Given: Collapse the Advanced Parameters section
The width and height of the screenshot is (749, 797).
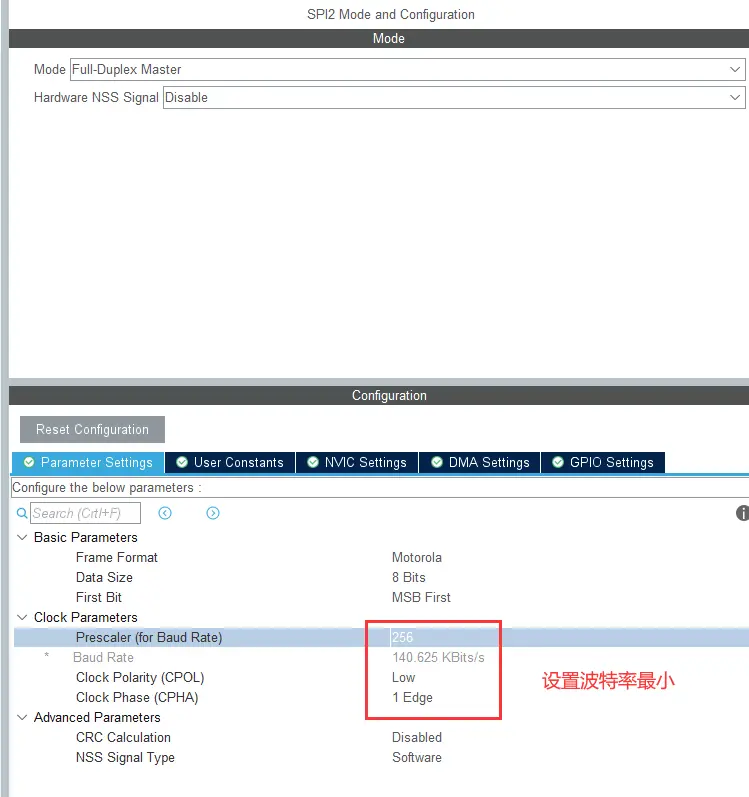Looking at the screenshot, I should pyautogui.click(x=22, y=718).
